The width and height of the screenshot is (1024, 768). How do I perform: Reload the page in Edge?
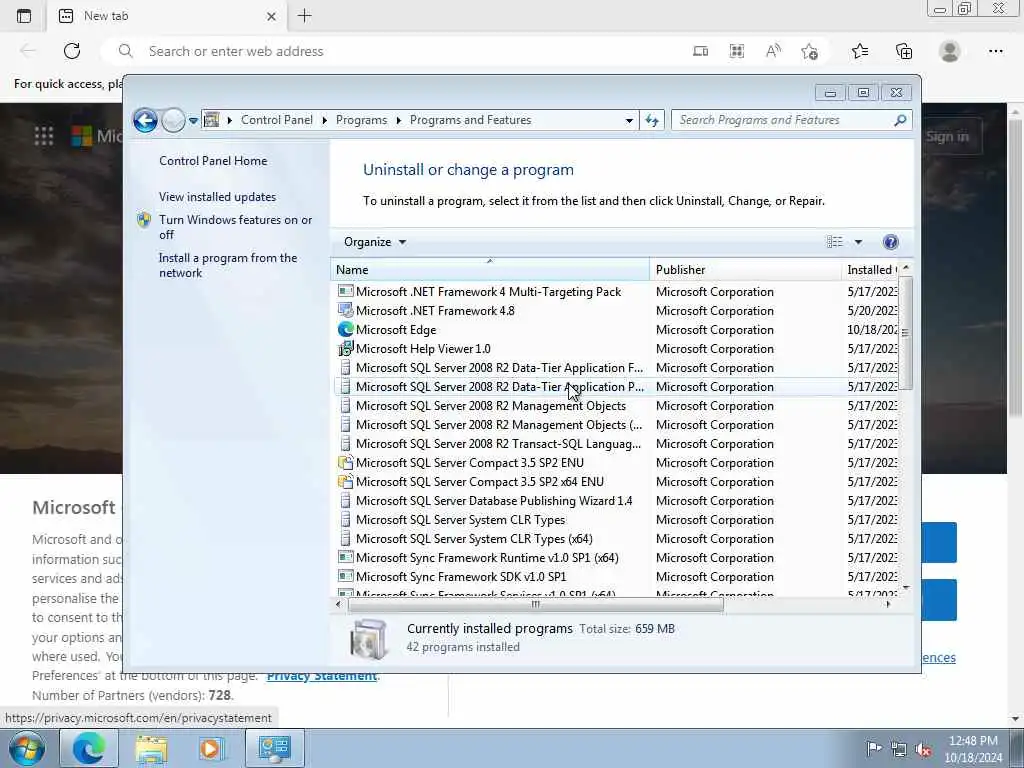[x=72, y=51]
